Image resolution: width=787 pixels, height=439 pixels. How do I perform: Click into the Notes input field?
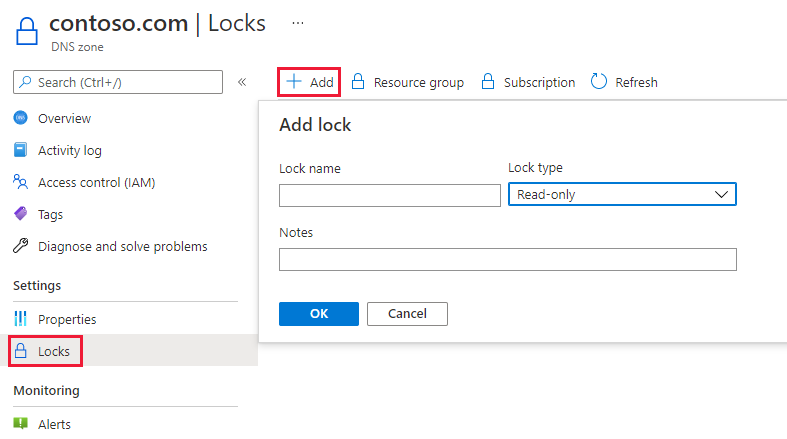[507, 260]
